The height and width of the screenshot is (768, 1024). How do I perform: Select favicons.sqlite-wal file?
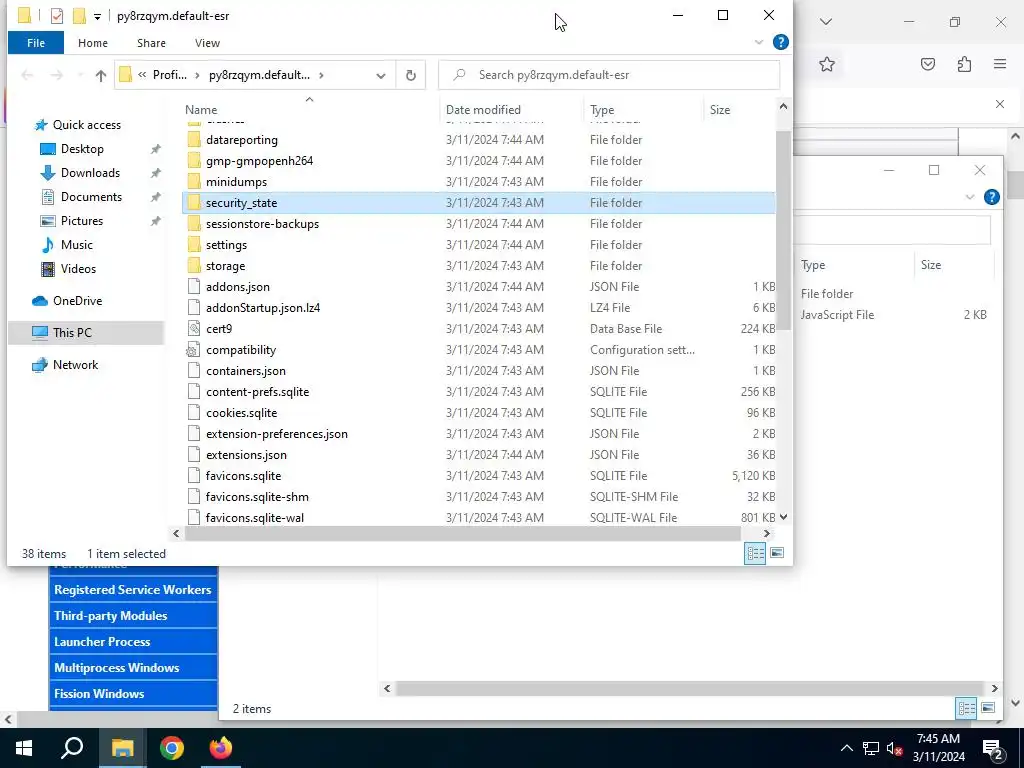pyautogui.click(x=254, y=518)
